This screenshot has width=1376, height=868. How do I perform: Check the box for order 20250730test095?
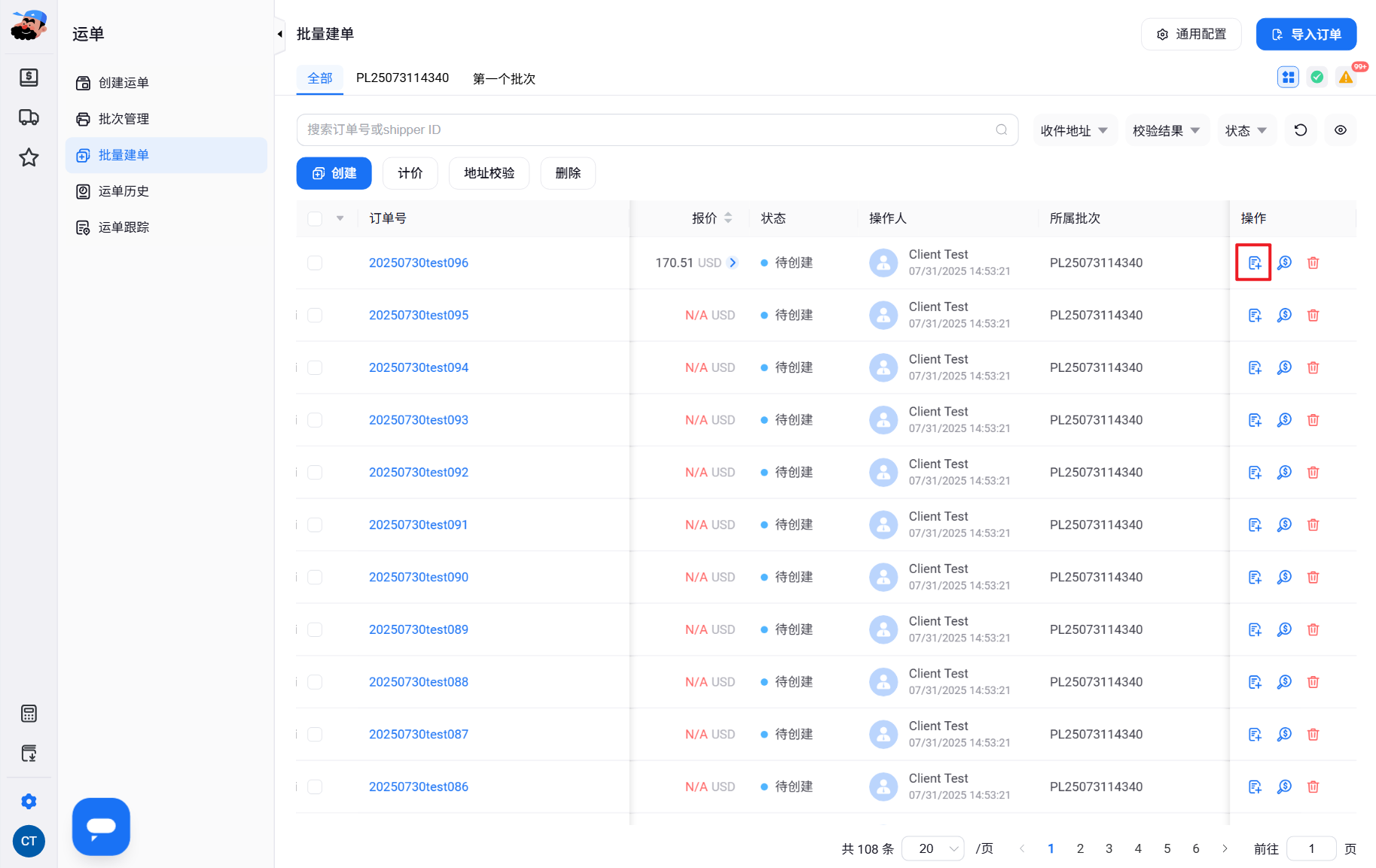pyautogui.click(x=315, y=315)
